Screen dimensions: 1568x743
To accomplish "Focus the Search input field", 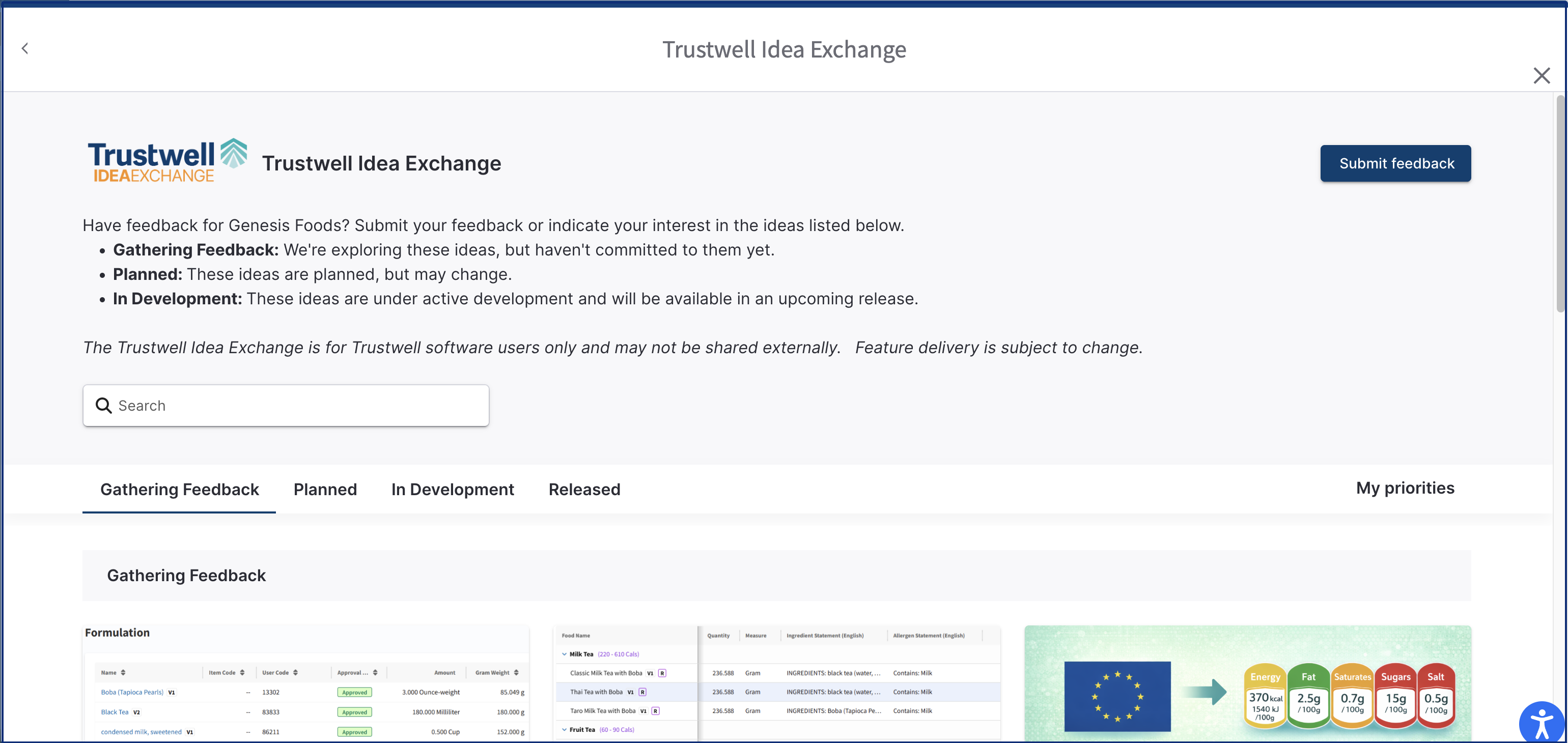I will coord(286,406).
